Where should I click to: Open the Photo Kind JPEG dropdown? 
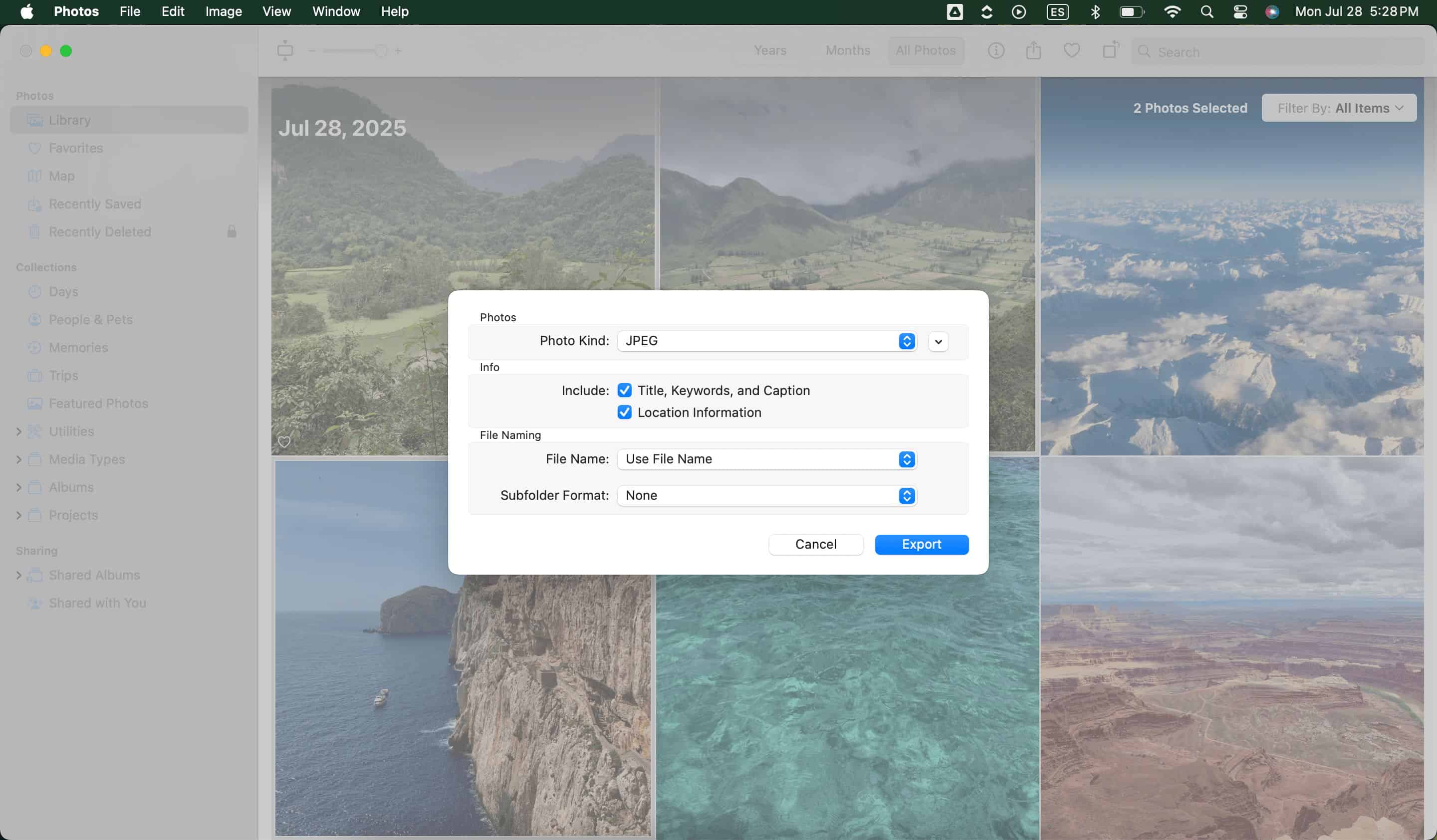pyautogui.click(x=766, y=341)
